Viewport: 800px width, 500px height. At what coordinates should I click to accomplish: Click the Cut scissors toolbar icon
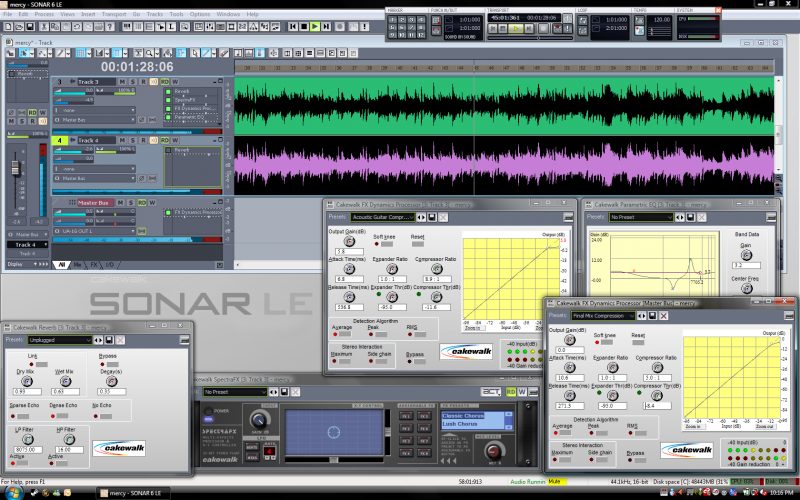(x=44, y=27)
